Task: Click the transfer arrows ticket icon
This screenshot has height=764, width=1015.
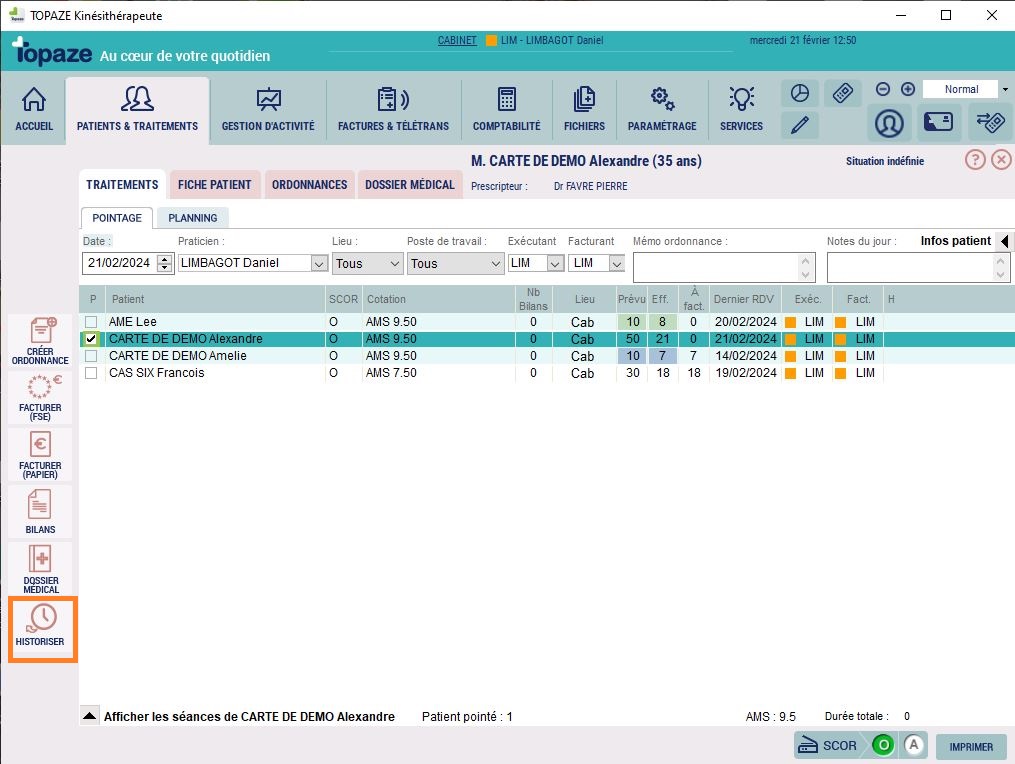Action: pyautogui.click(x=990, y=122)
